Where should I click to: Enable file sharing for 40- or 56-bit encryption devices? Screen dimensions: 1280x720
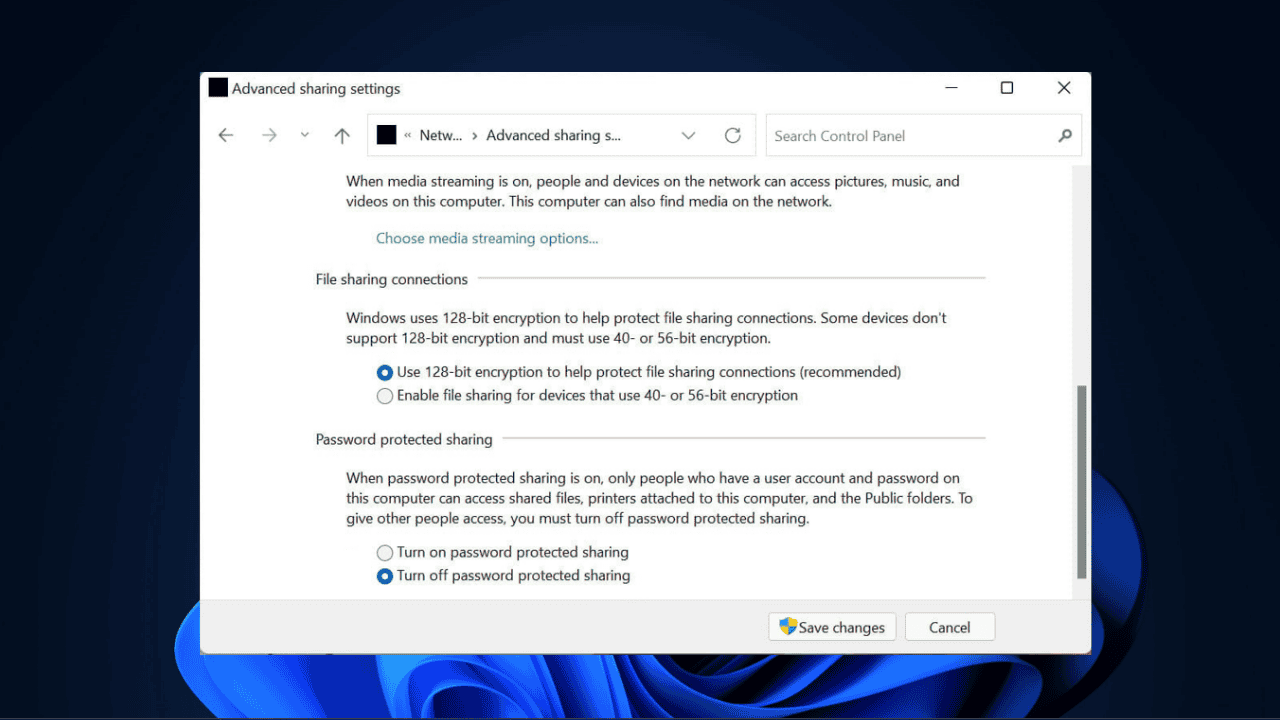[385, 396]
